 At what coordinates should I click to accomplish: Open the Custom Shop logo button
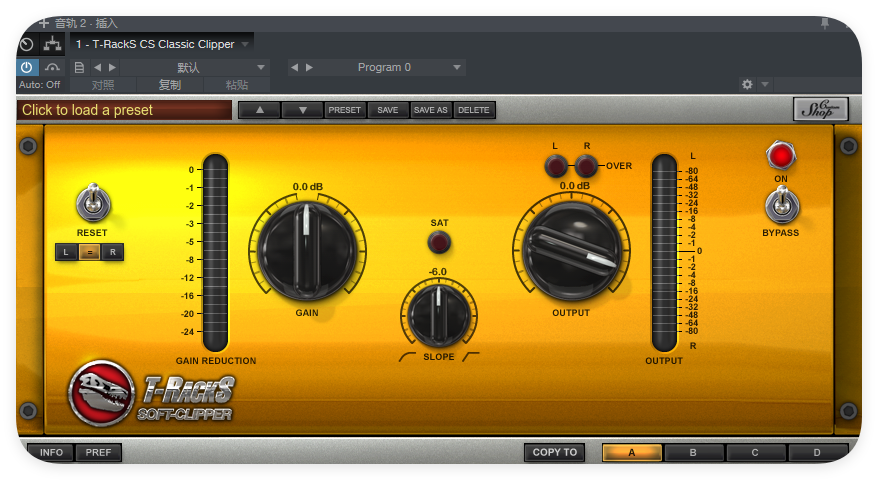click(x=820, y=109)
